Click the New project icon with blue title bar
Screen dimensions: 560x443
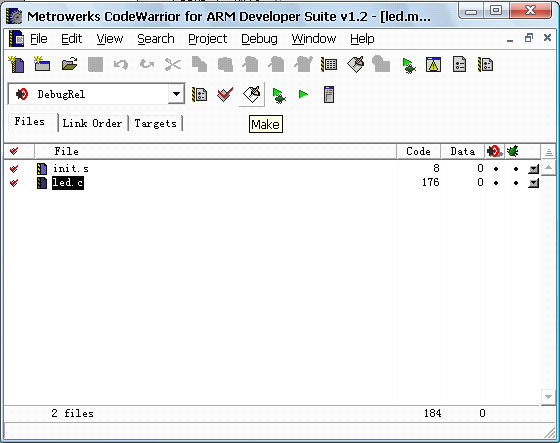click(x=42, y=65)
